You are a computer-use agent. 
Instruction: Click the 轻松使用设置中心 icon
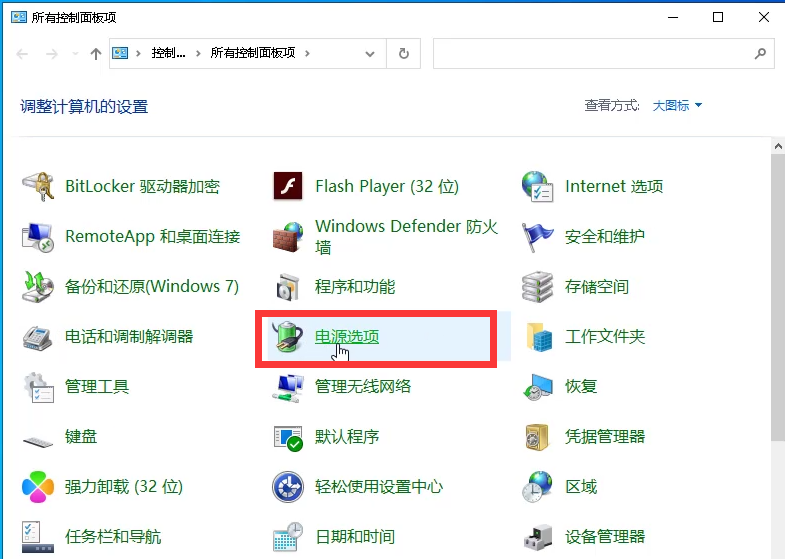coord(288,487)
